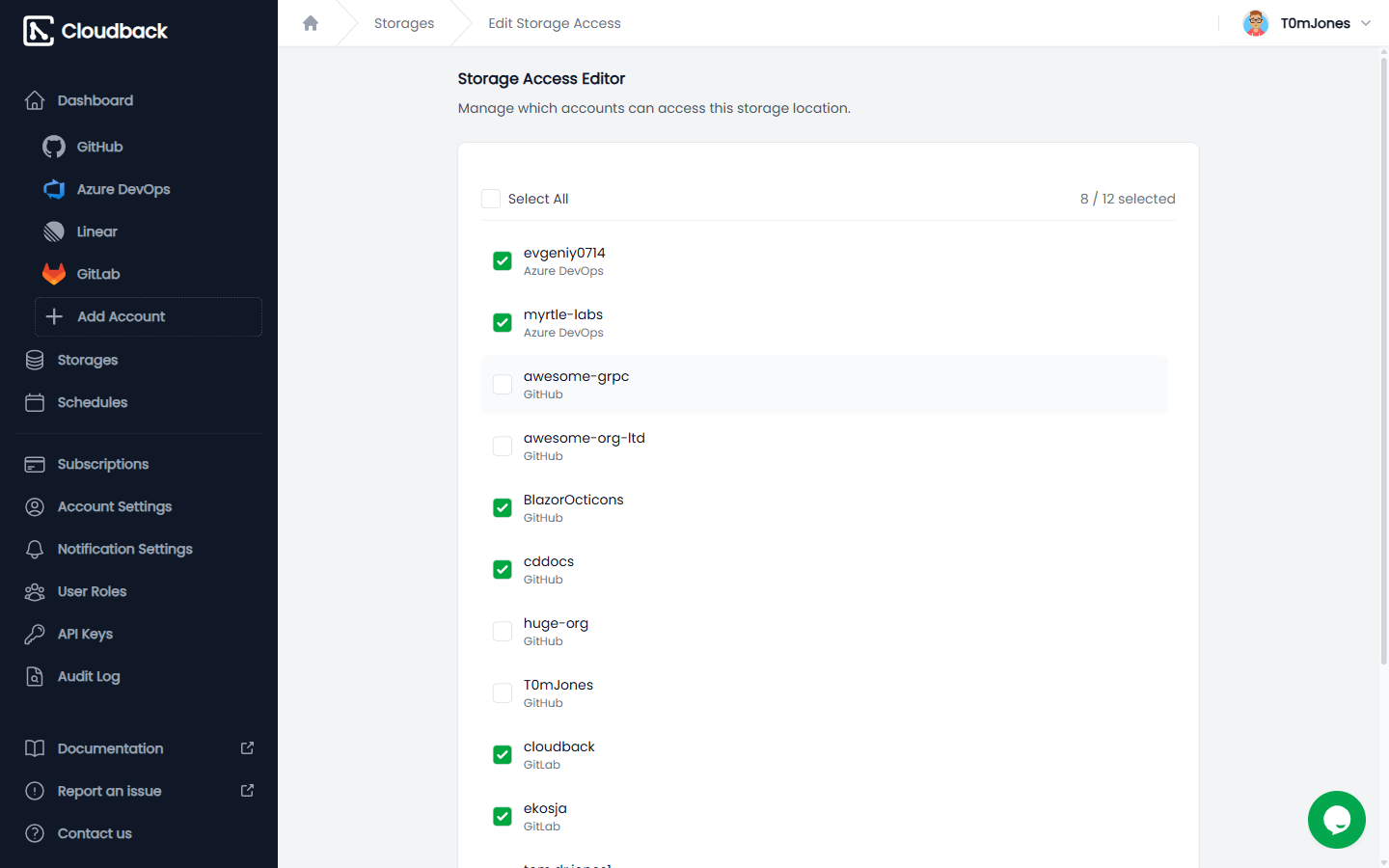
Task: Follow the Storages breadcrumb link
Action: coord(404,23)
